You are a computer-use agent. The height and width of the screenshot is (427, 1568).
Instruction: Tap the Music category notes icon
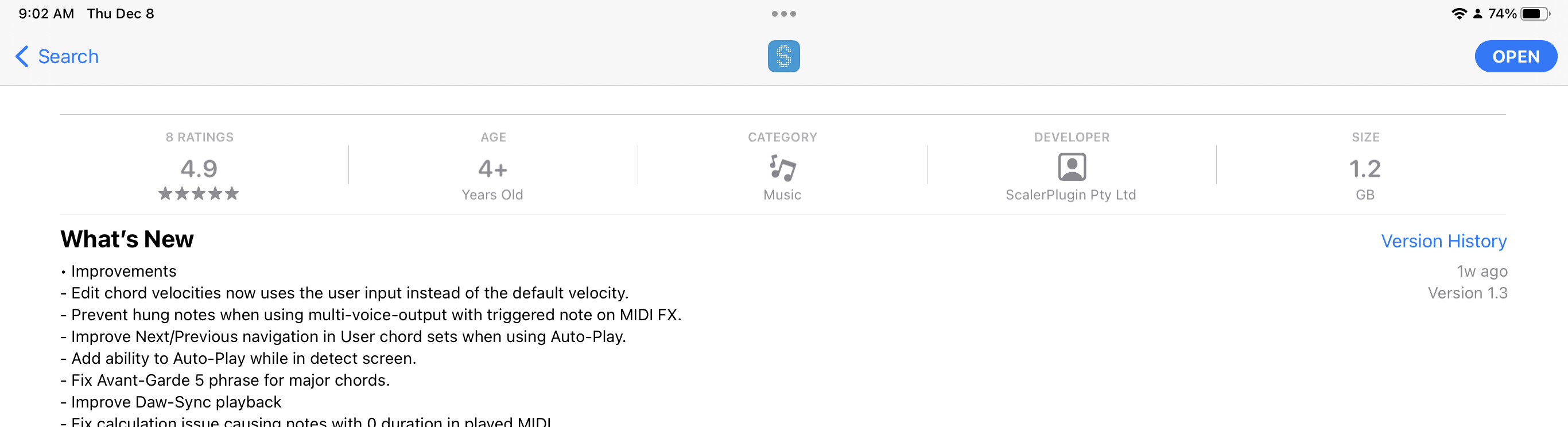(x=782, y=167)
